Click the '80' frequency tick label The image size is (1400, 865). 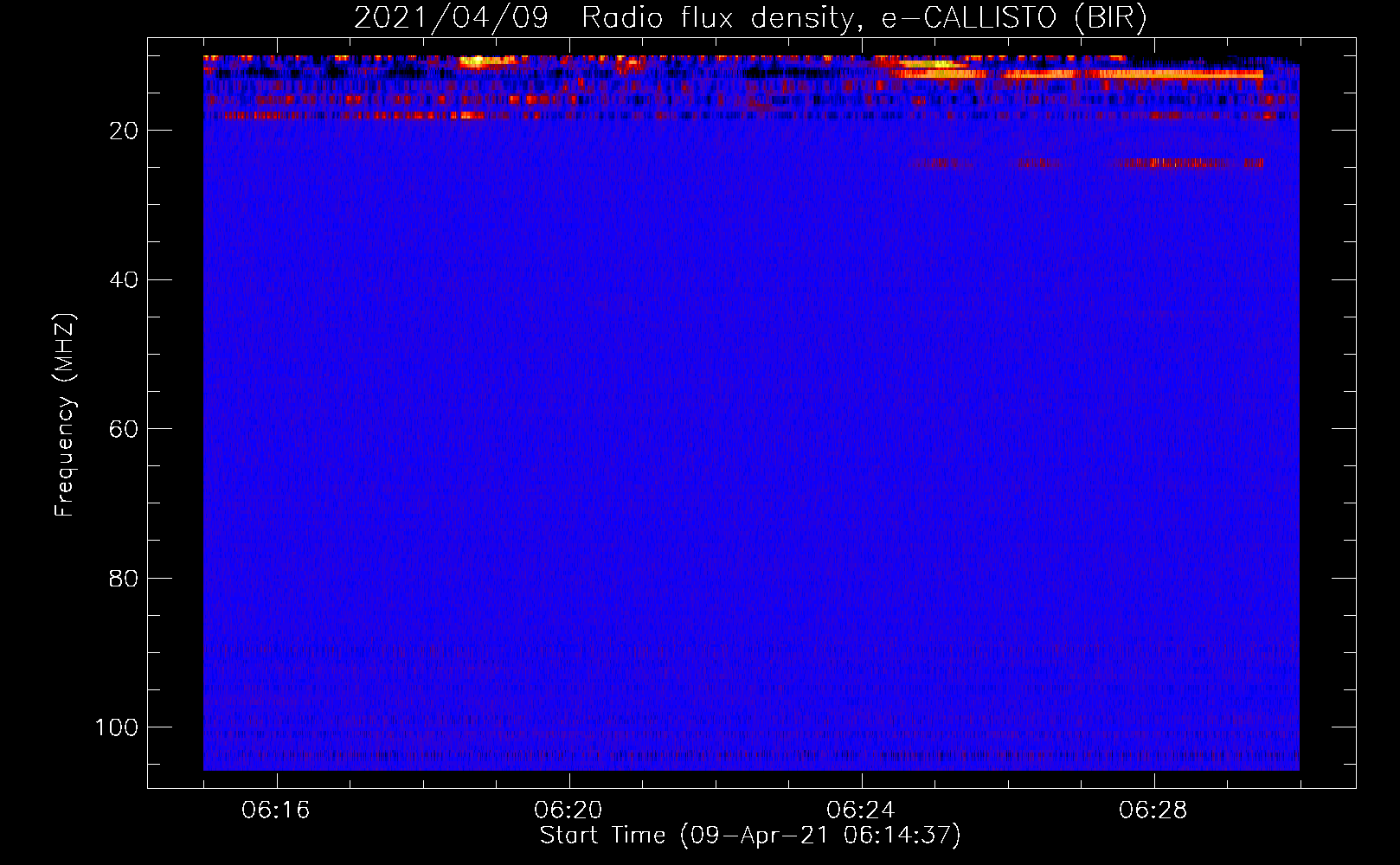click(x=124, y=578)
